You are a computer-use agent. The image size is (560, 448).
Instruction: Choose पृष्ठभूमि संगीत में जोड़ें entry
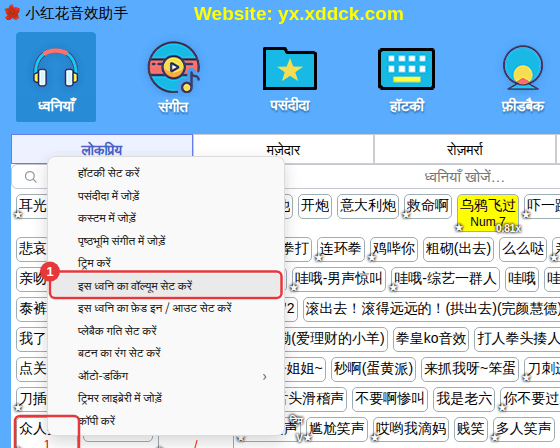(166, 240)
